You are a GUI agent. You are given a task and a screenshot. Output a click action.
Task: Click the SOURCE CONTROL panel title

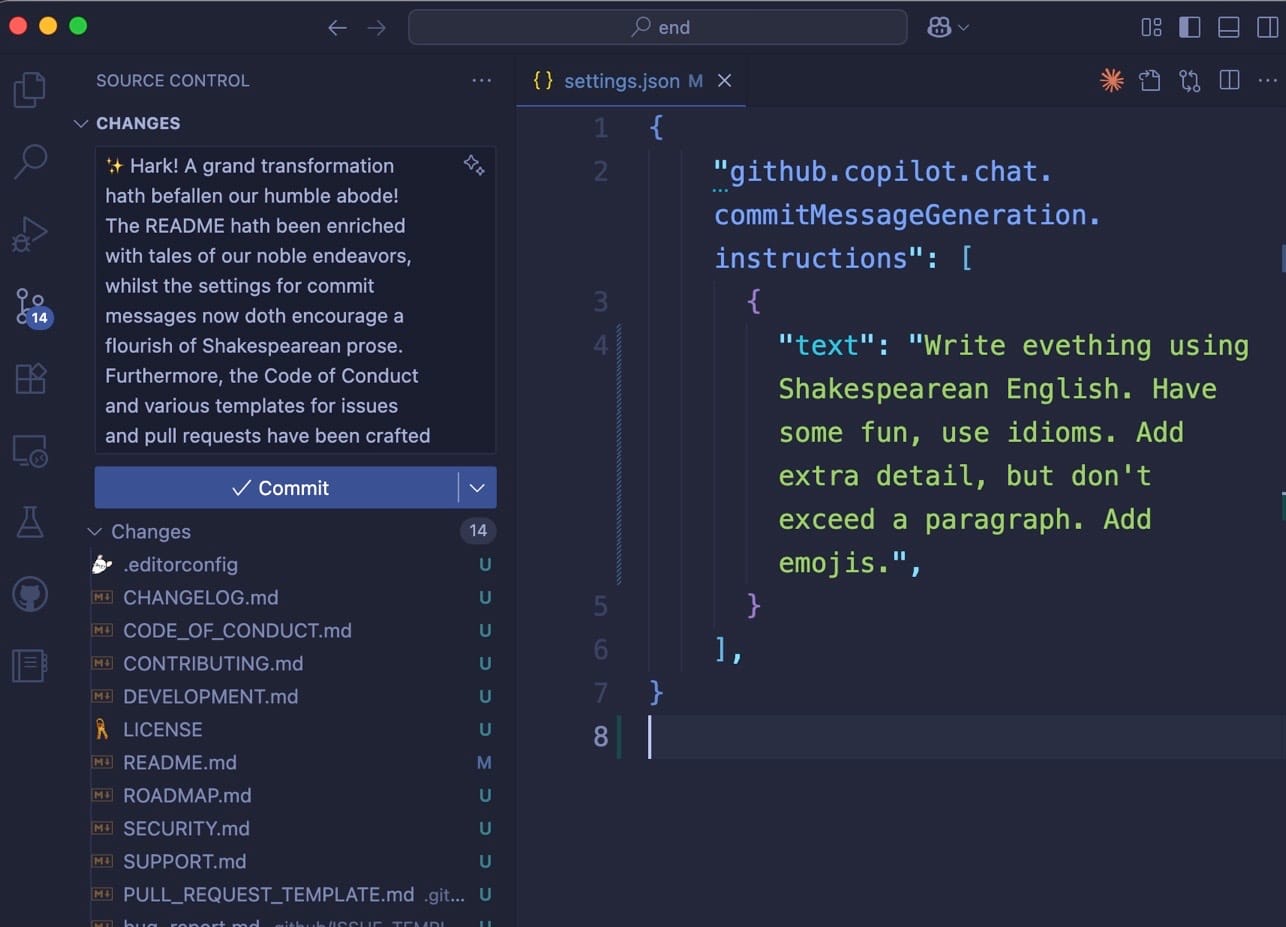click(x=173, y=81)
